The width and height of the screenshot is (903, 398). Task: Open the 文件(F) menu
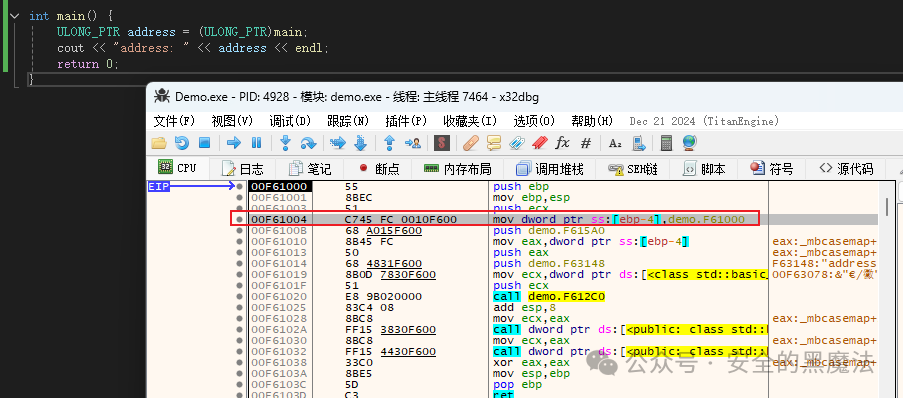(174, 121)
